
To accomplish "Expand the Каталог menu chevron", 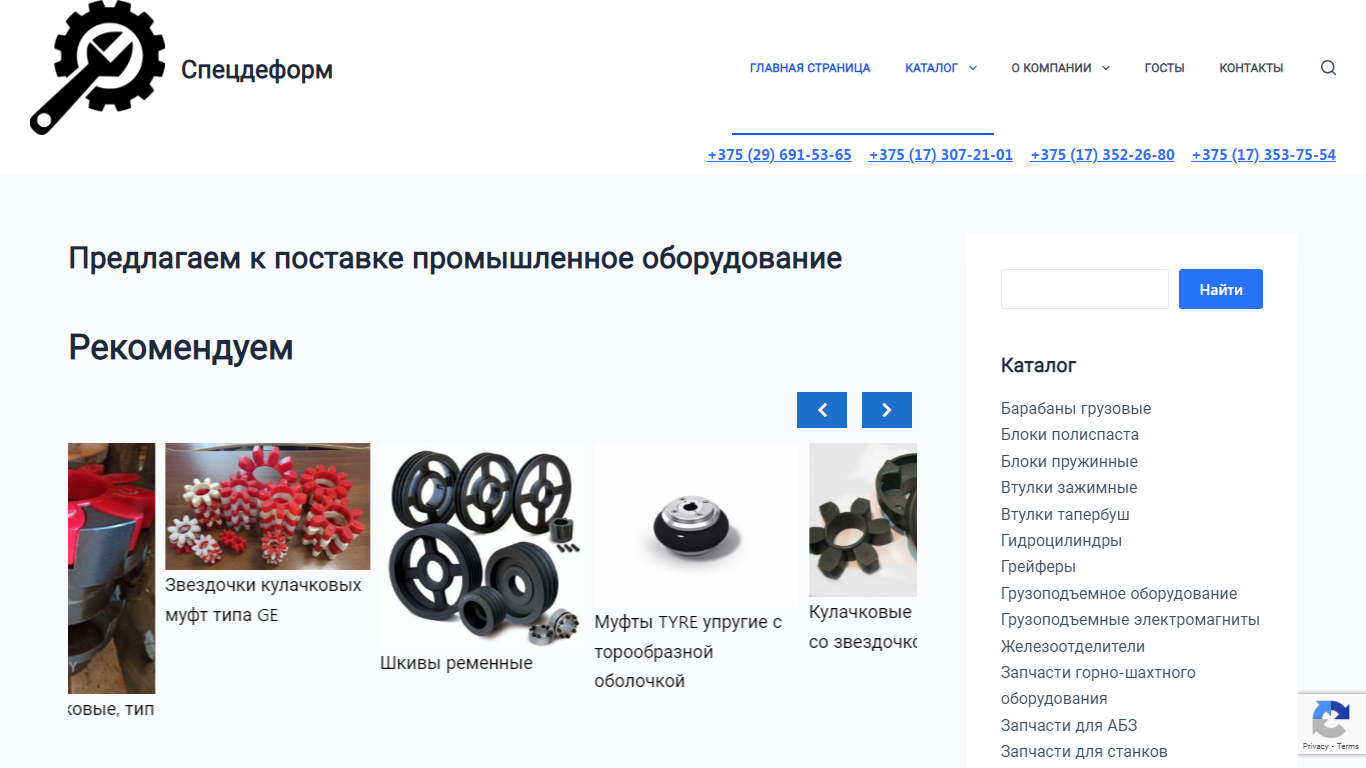I will [973, 68].
